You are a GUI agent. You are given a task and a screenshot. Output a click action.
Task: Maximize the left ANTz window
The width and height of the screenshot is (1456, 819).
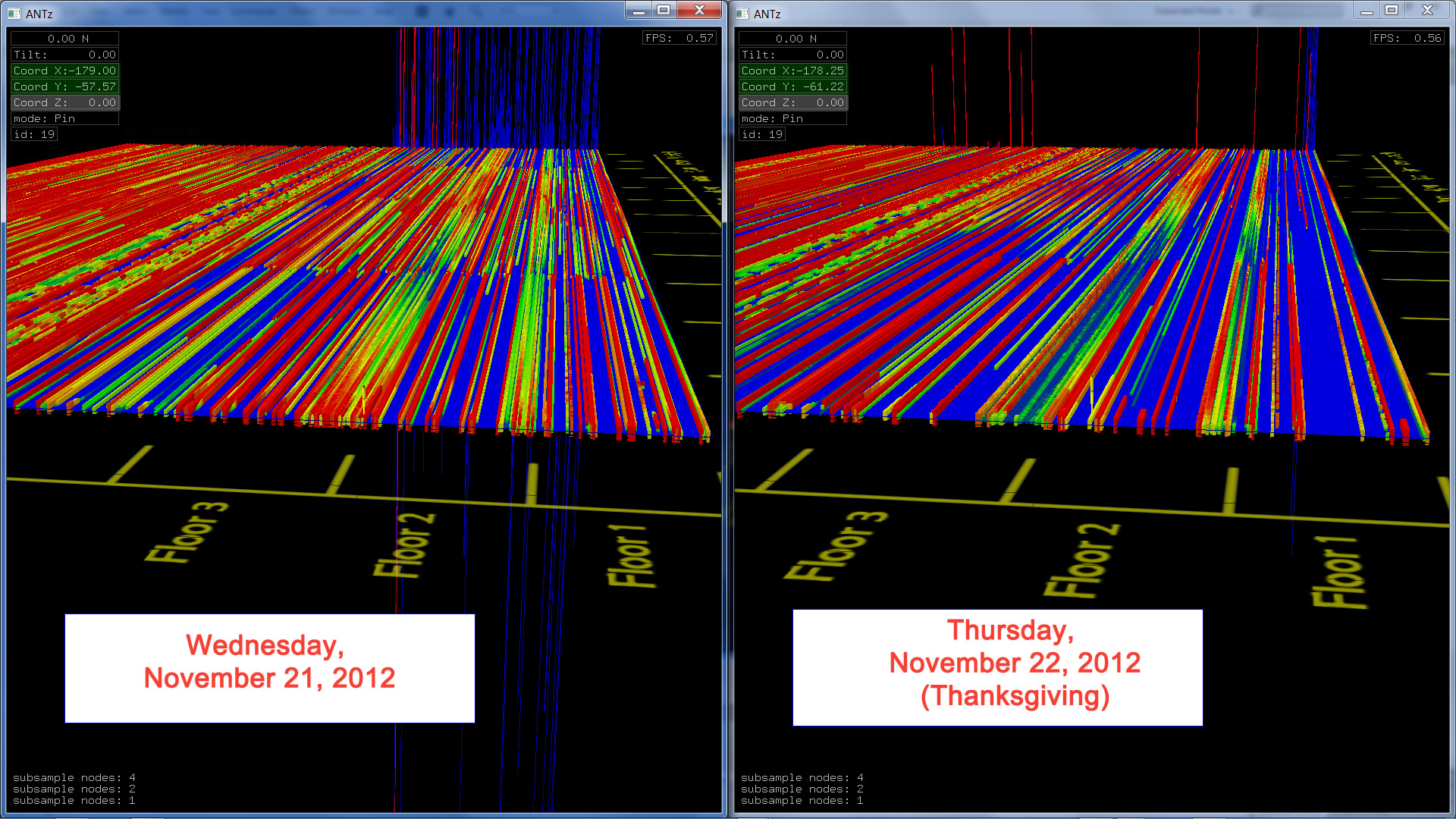(664, 10)
